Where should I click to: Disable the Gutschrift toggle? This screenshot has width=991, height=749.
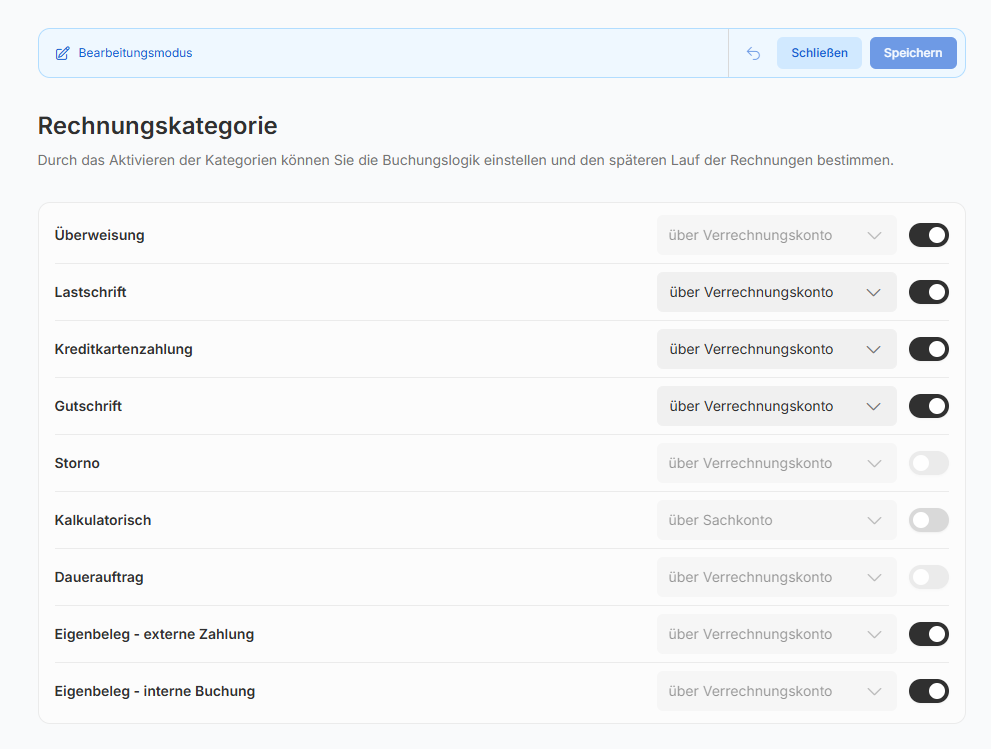click(928, 406)
